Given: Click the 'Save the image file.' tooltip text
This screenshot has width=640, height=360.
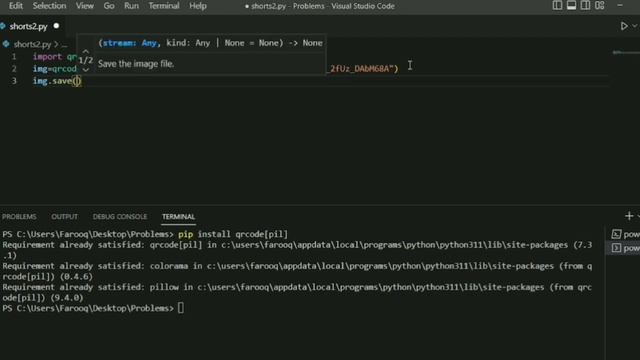Looking at the screenshot, I should tap(136, 64).
